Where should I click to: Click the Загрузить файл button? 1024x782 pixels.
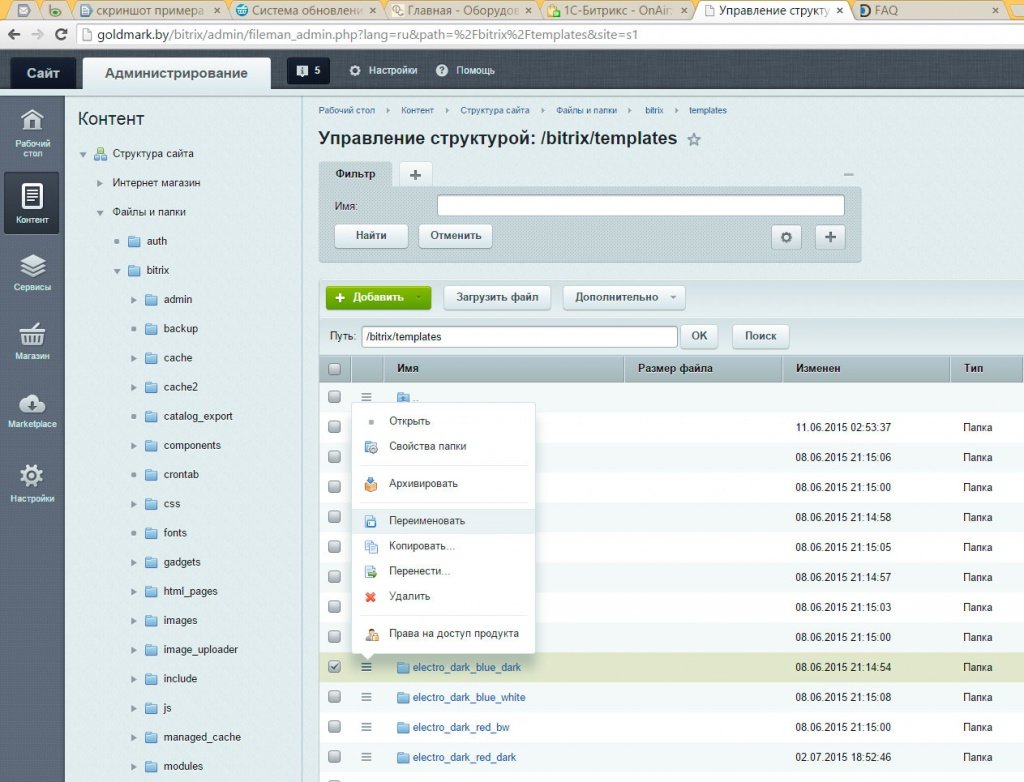coord(497,297)
